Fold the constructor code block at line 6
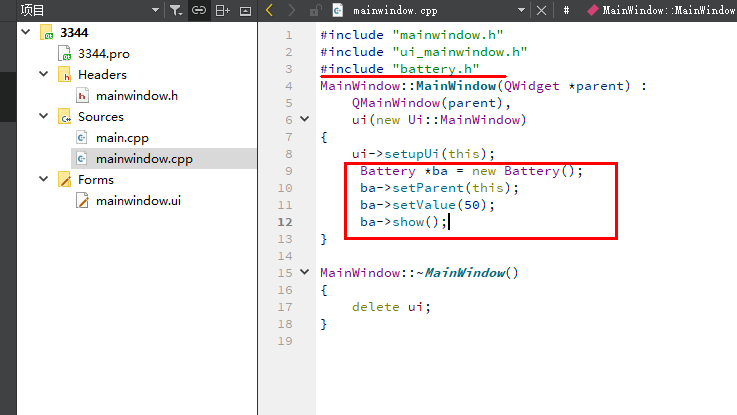 306,120
